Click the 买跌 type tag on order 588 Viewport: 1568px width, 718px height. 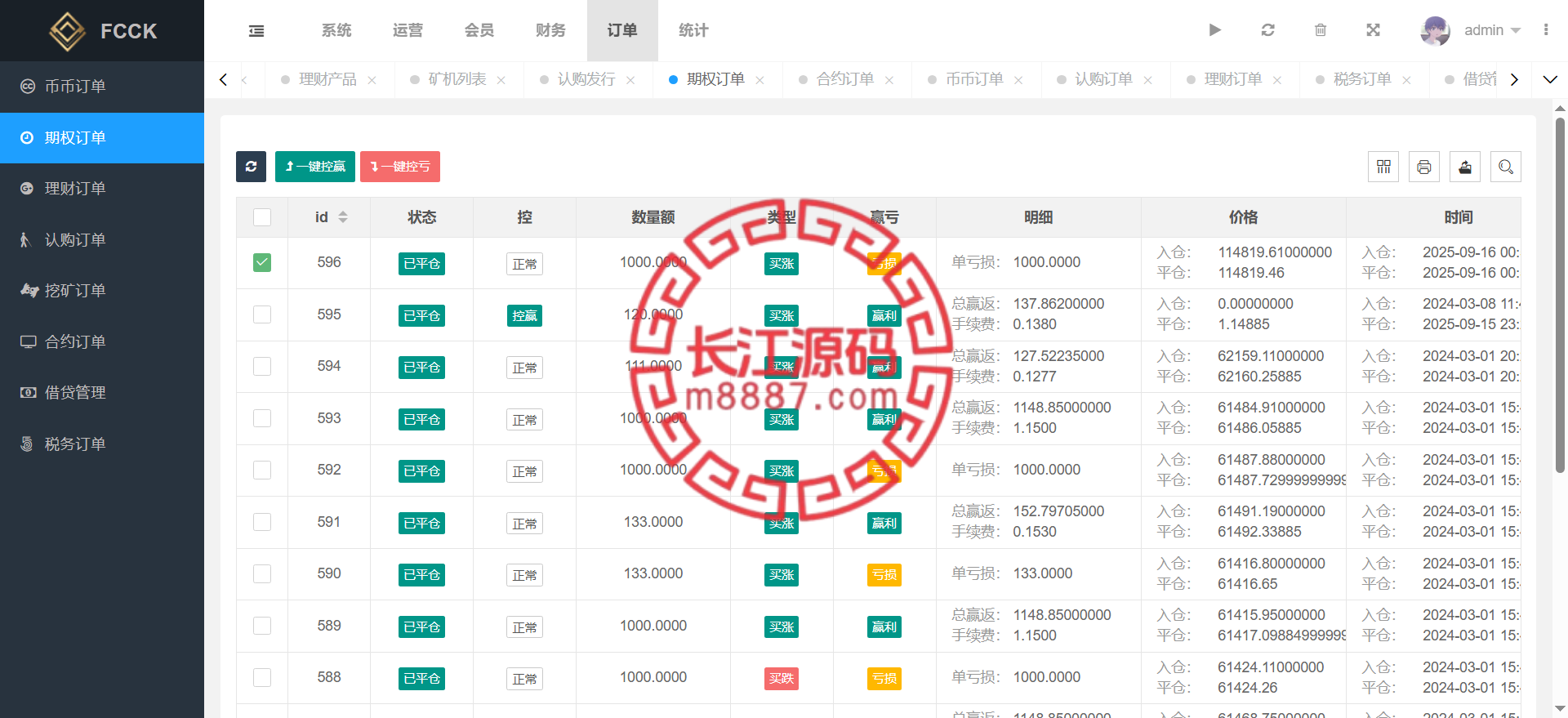coord(782,679)
